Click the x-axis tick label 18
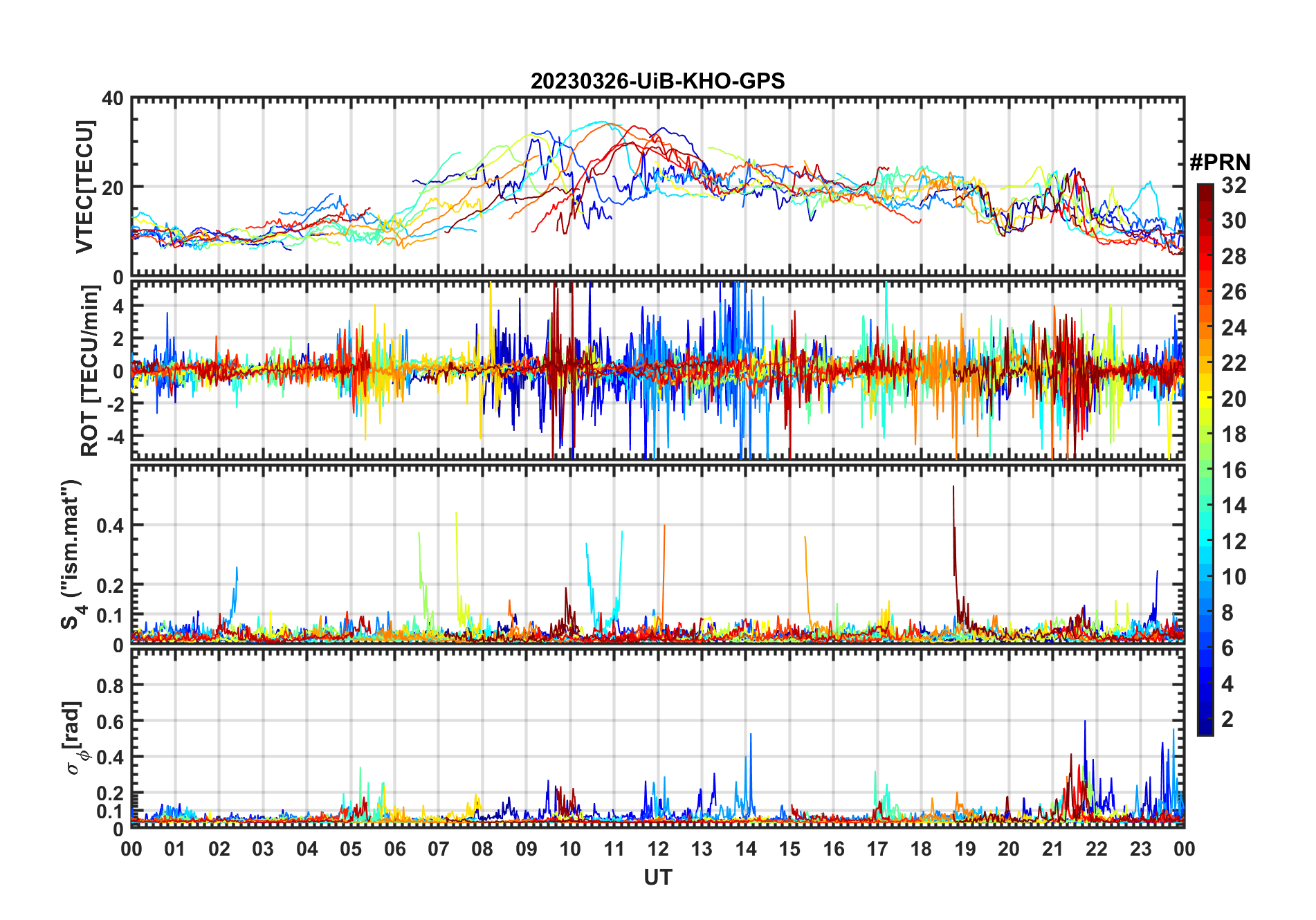 coord(921,849)
